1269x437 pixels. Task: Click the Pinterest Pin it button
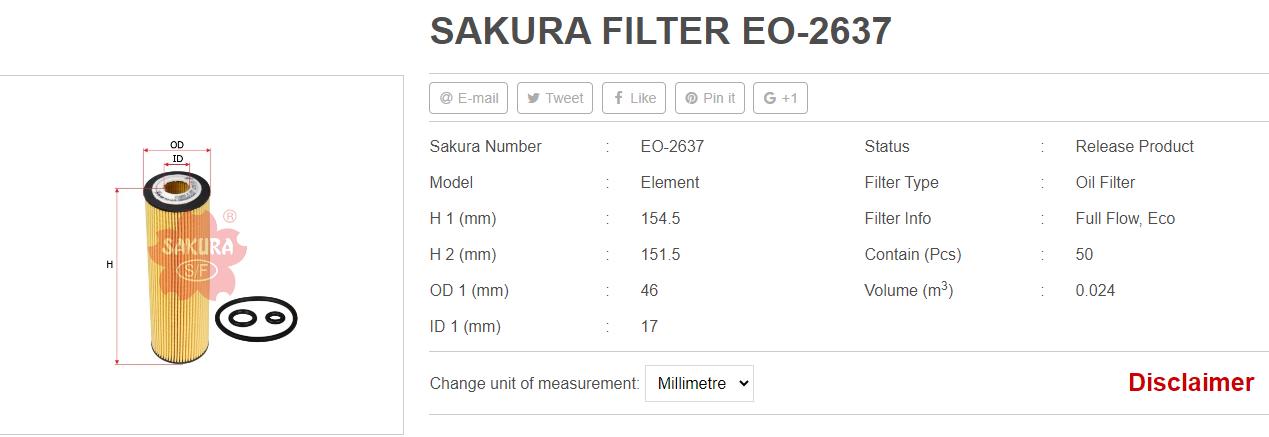tap(710, 98)
